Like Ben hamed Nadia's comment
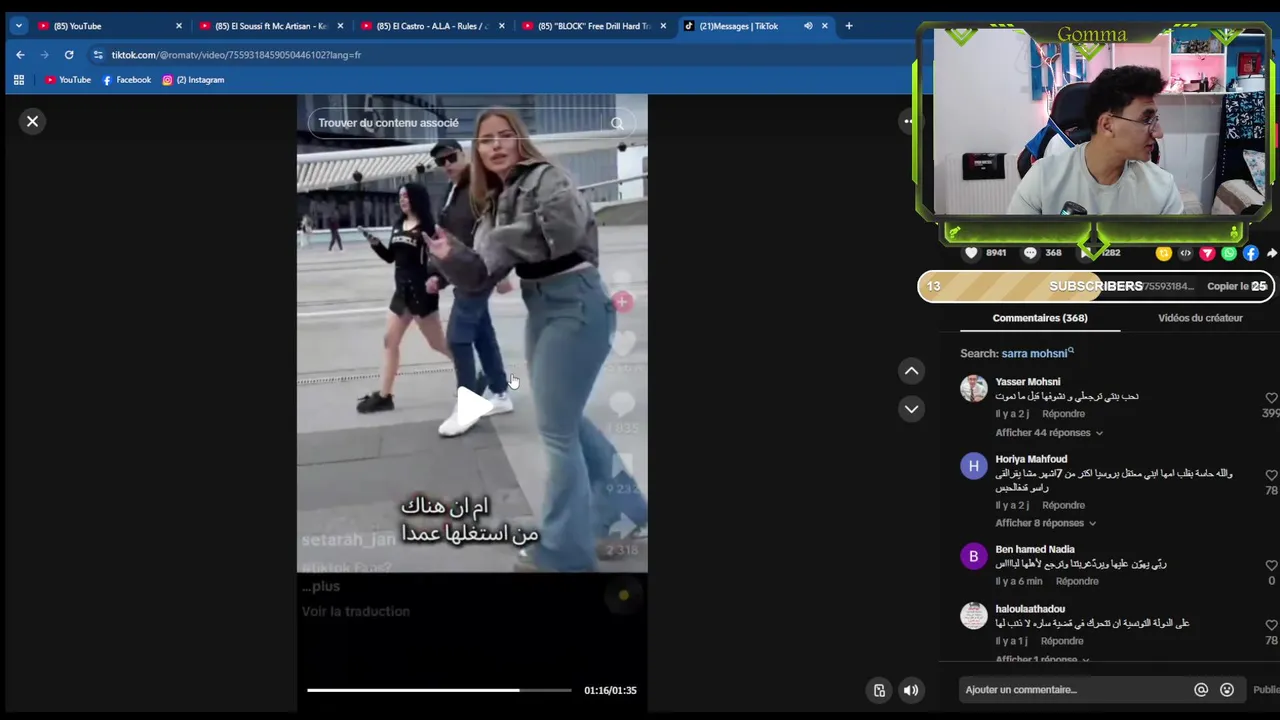This screenshot has height=720, width=1280. point(1271,565)
